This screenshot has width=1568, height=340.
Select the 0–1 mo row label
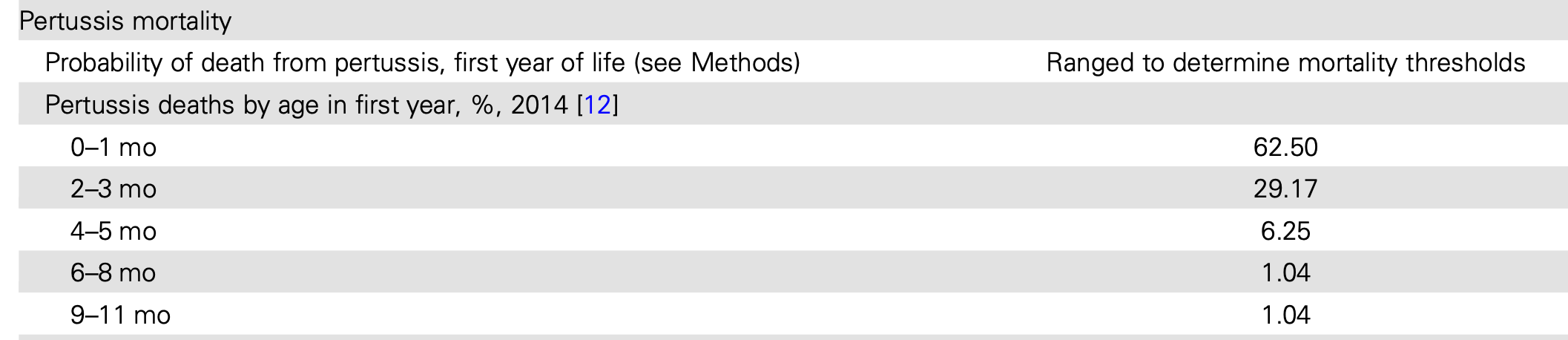113,147
